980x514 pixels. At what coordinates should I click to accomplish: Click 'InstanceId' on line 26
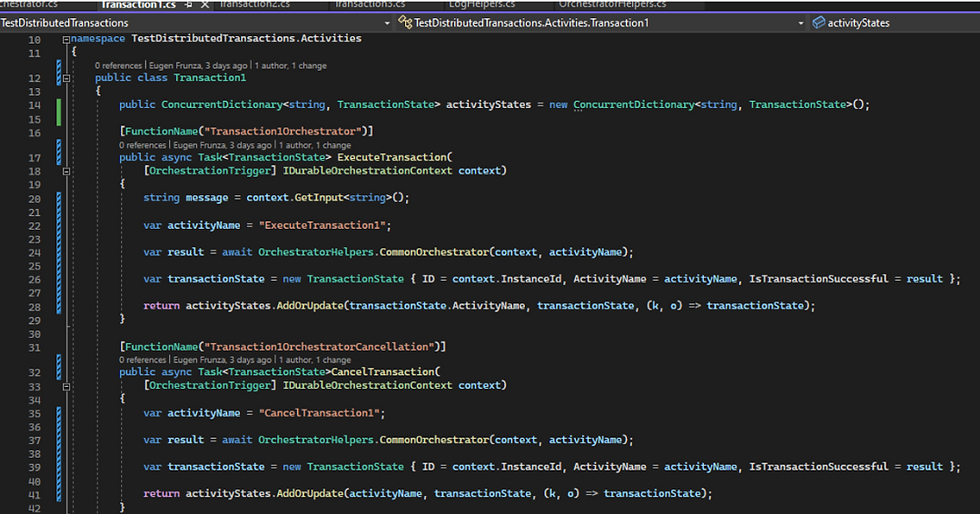(531, 280)
